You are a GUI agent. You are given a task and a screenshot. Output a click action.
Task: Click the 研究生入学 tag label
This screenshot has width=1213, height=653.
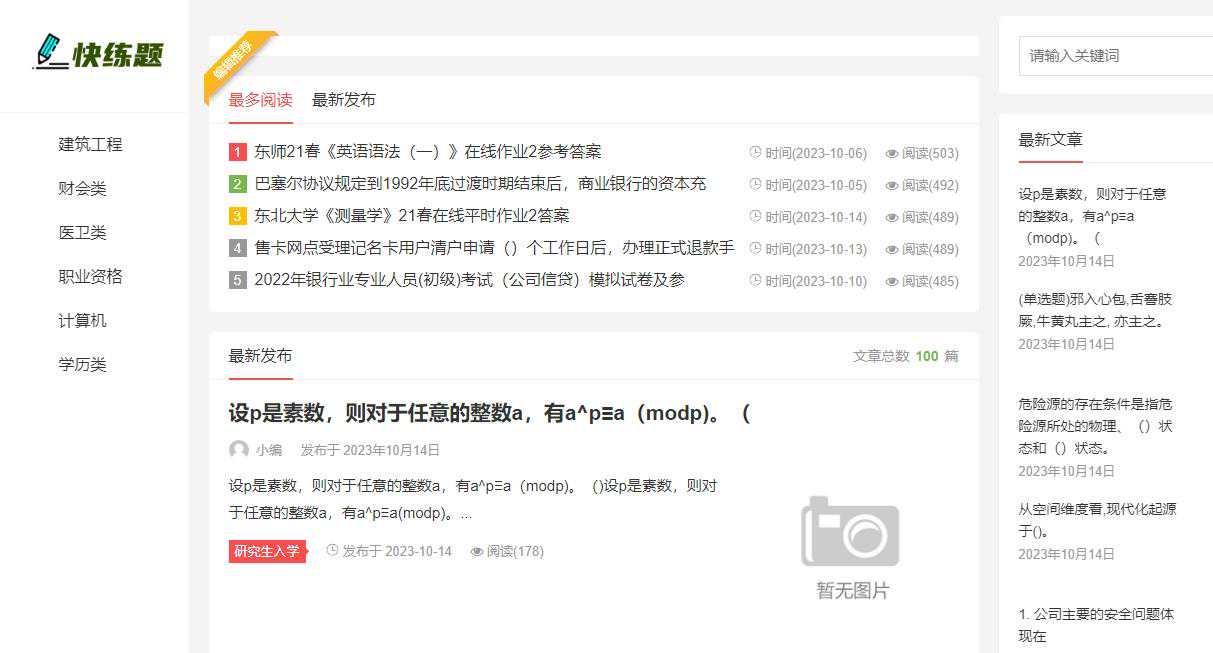[266, 551]
